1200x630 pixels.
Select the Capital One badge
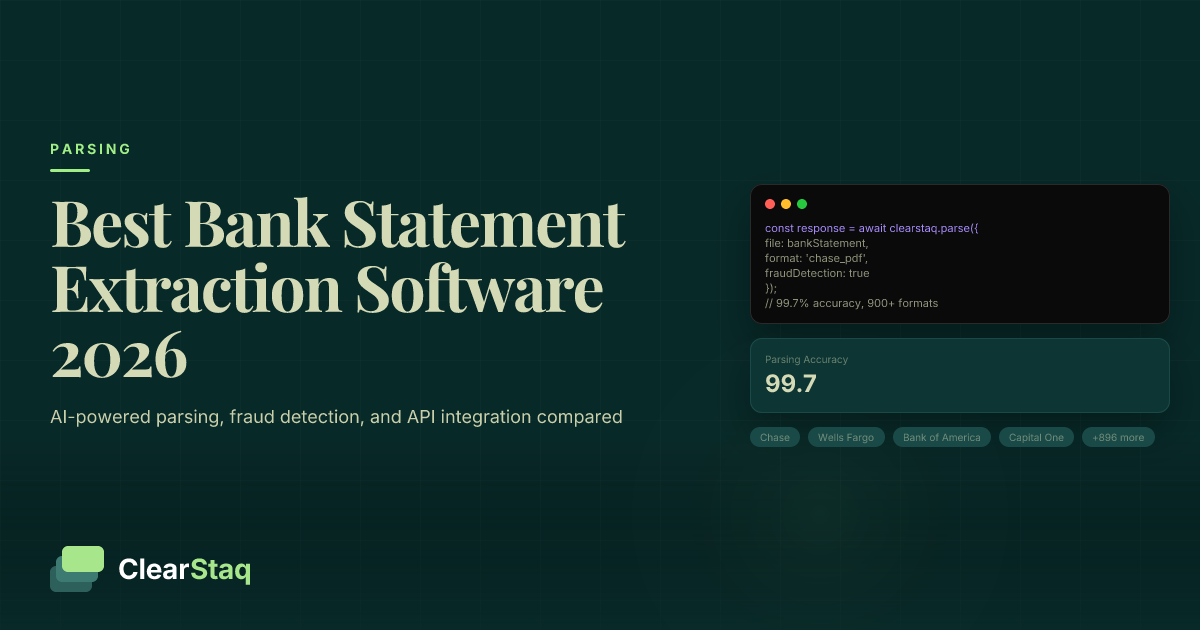click(x=1036, y=437)
